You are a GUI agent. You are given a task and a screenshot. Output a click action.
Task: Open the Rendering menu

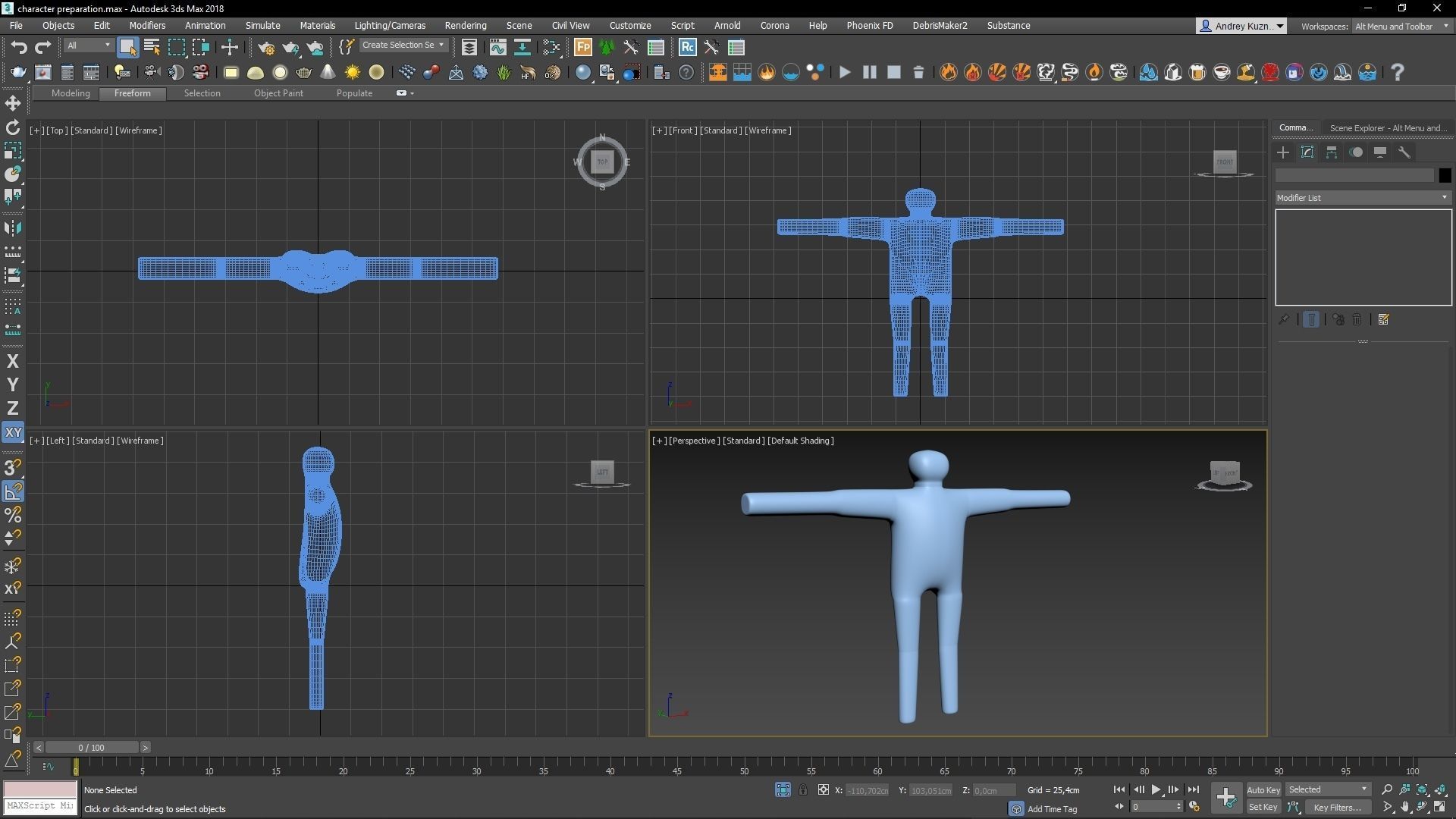click(x=465, y=25)
